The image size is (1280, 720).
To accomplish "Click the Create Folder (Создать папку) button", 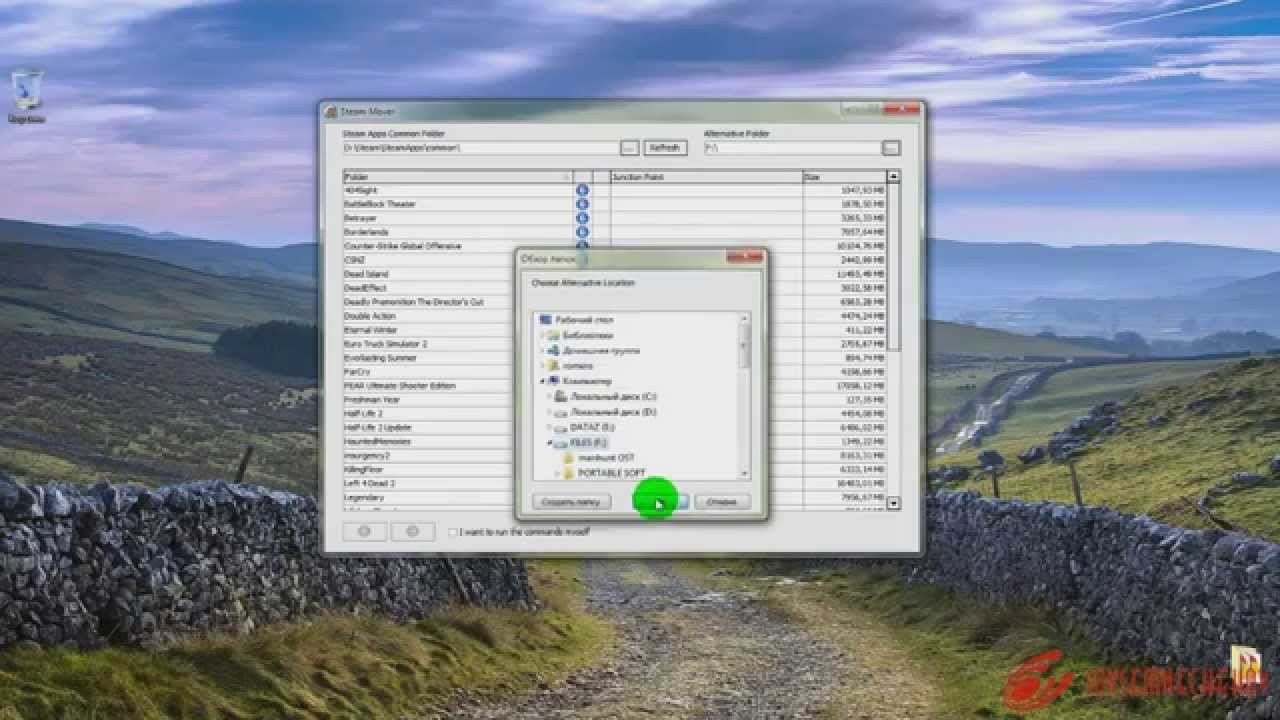I will point(572,501).
